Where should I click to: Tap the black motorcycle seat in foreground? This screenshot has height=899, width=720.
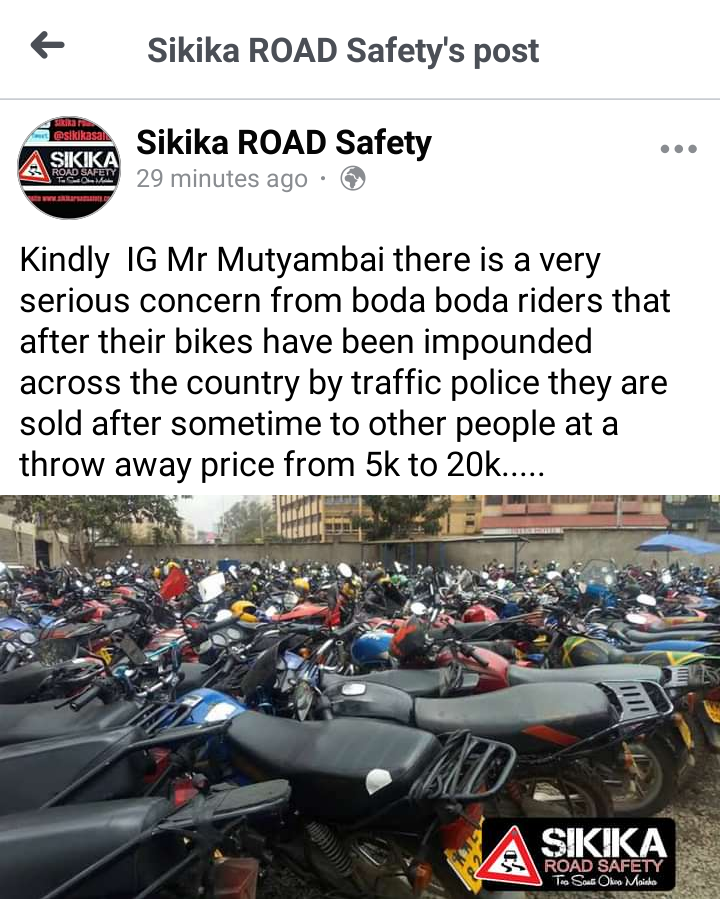tap(331, 759)
